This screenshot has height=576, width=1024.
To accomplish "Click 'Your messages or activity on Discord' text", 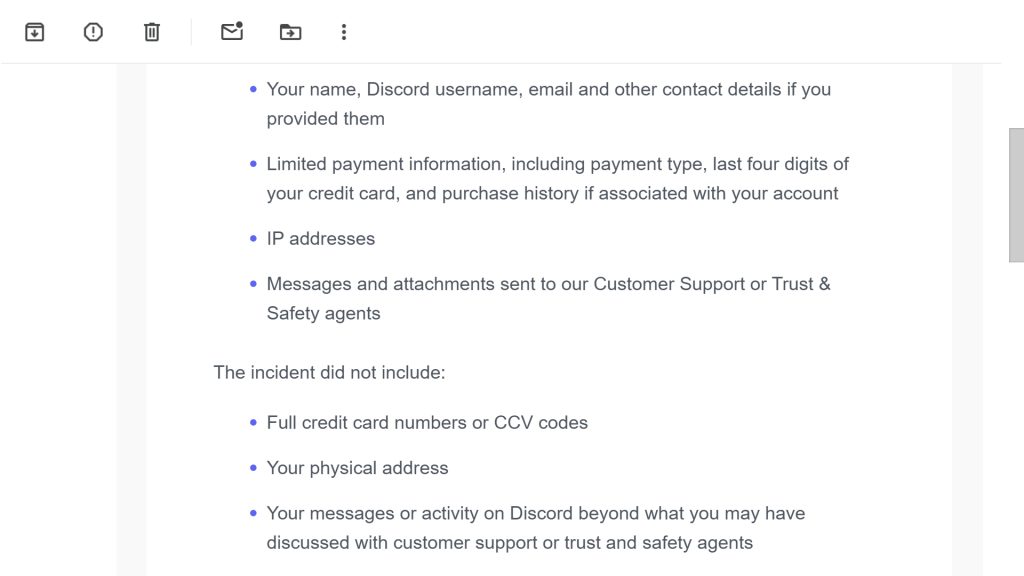I will point(535,514).
